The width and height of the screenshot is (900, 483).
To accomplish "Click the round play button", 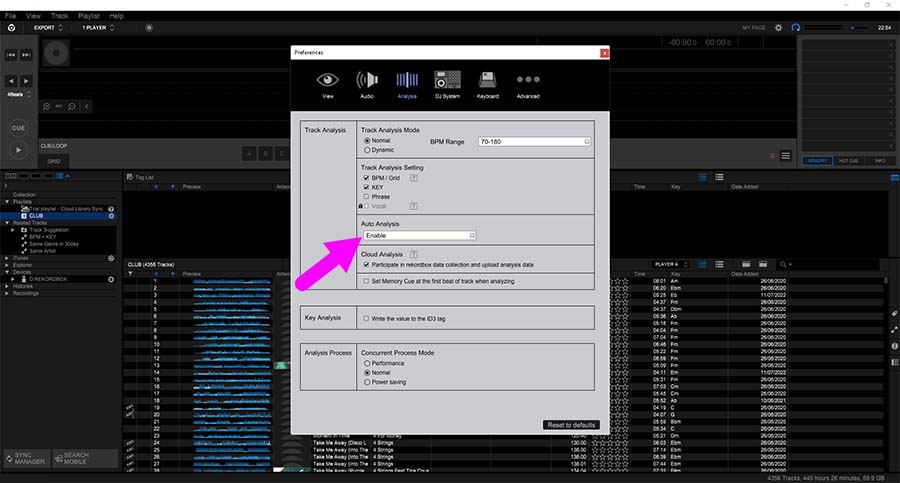I will point(18,150).
